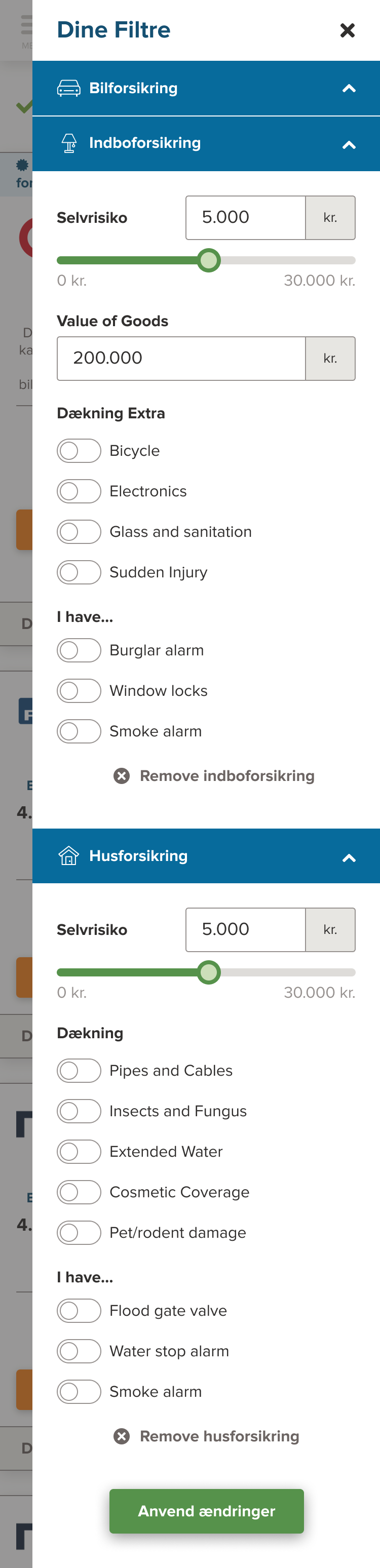This screenshot has height=1568, width=380.
Task: Enable the Burglar alarm switch
Action: click(x=79, y=650)
